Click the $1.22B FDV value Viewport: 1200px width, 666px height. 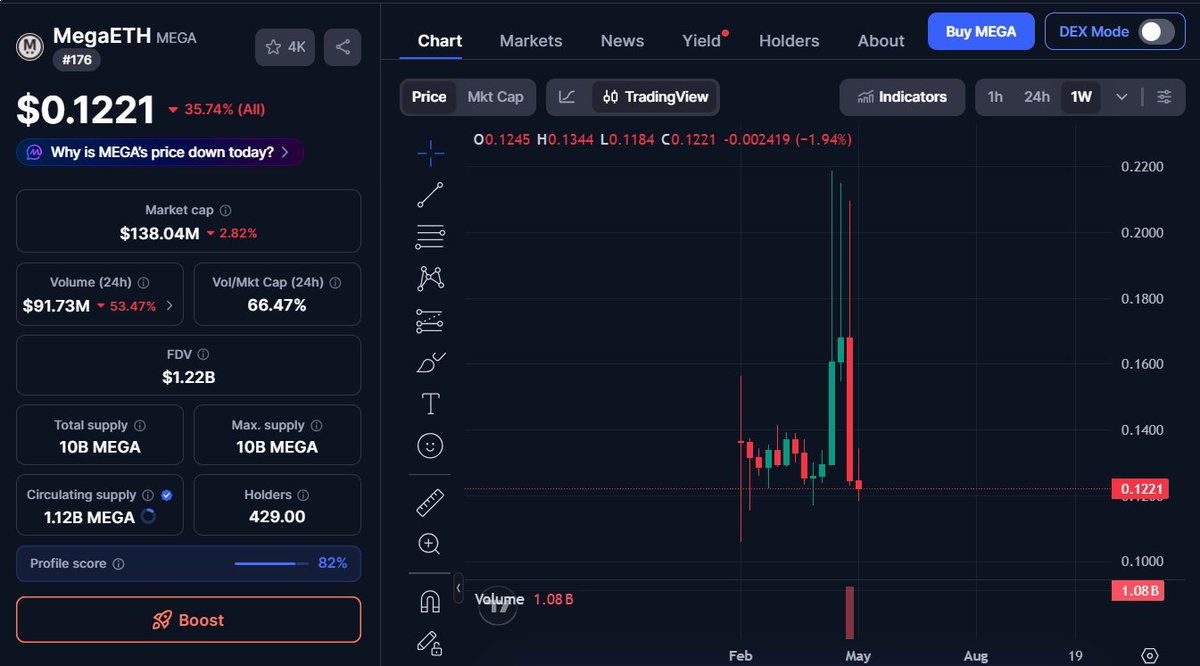pos(189,377)
